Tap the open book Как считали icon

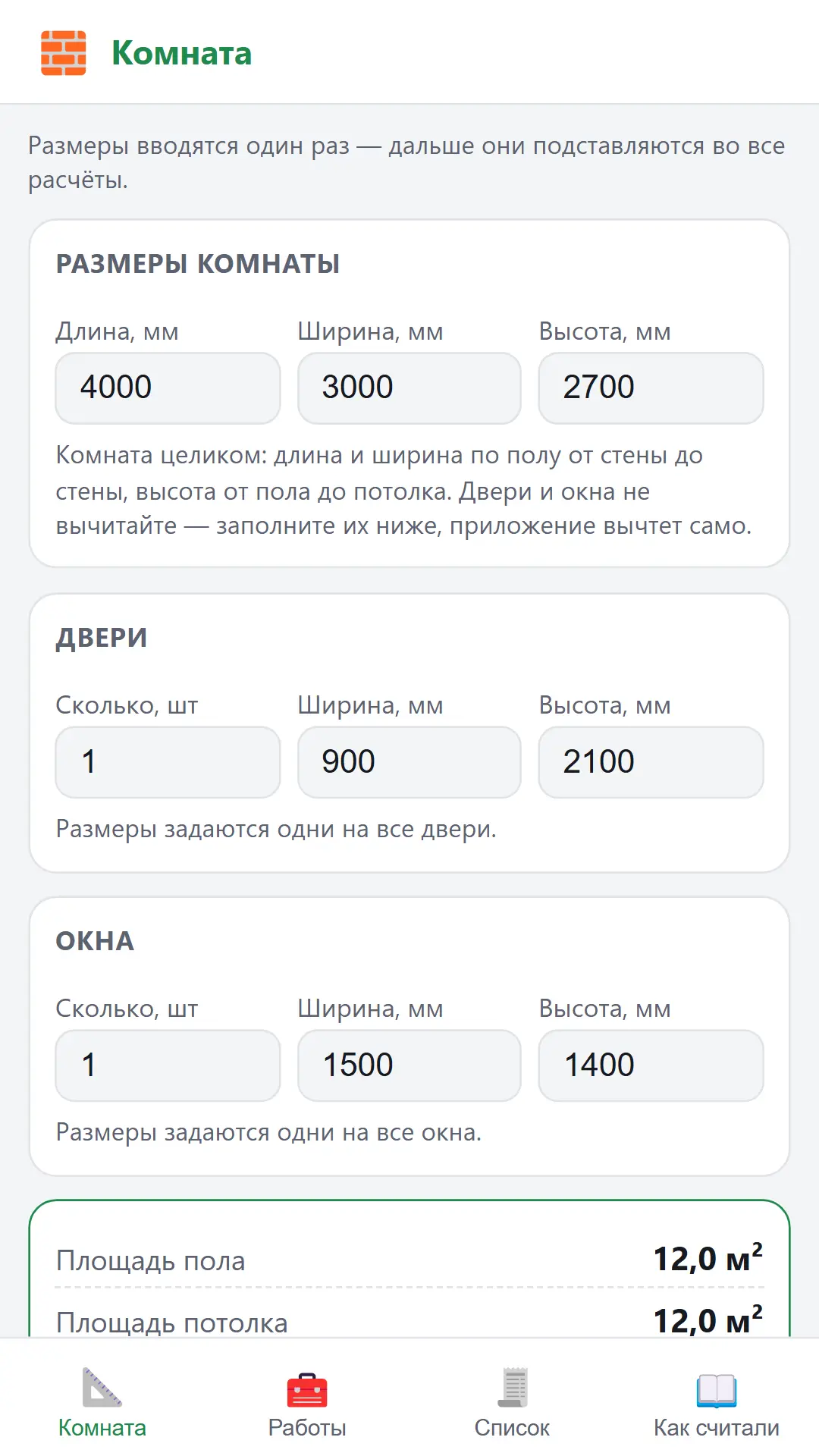[x=717, y=1389]
